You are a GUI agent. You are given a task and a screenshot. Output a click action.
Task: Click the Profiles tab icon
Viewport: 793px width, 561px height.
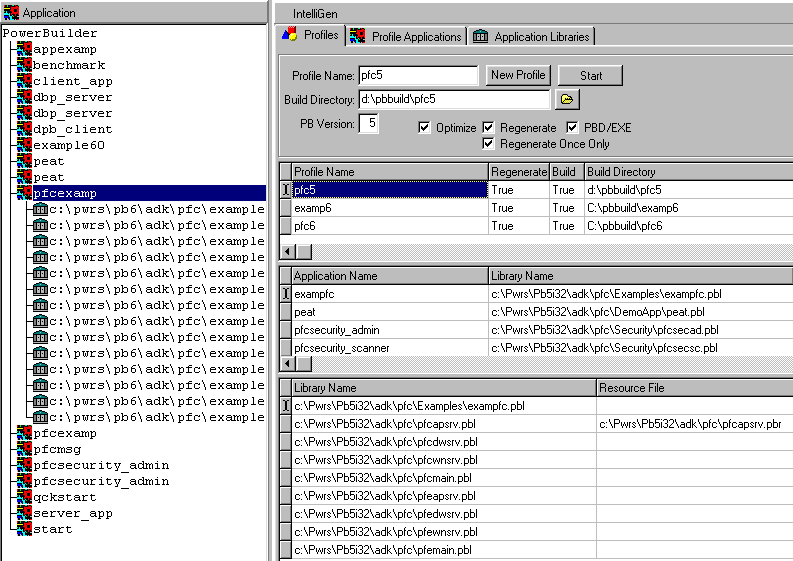290,34
